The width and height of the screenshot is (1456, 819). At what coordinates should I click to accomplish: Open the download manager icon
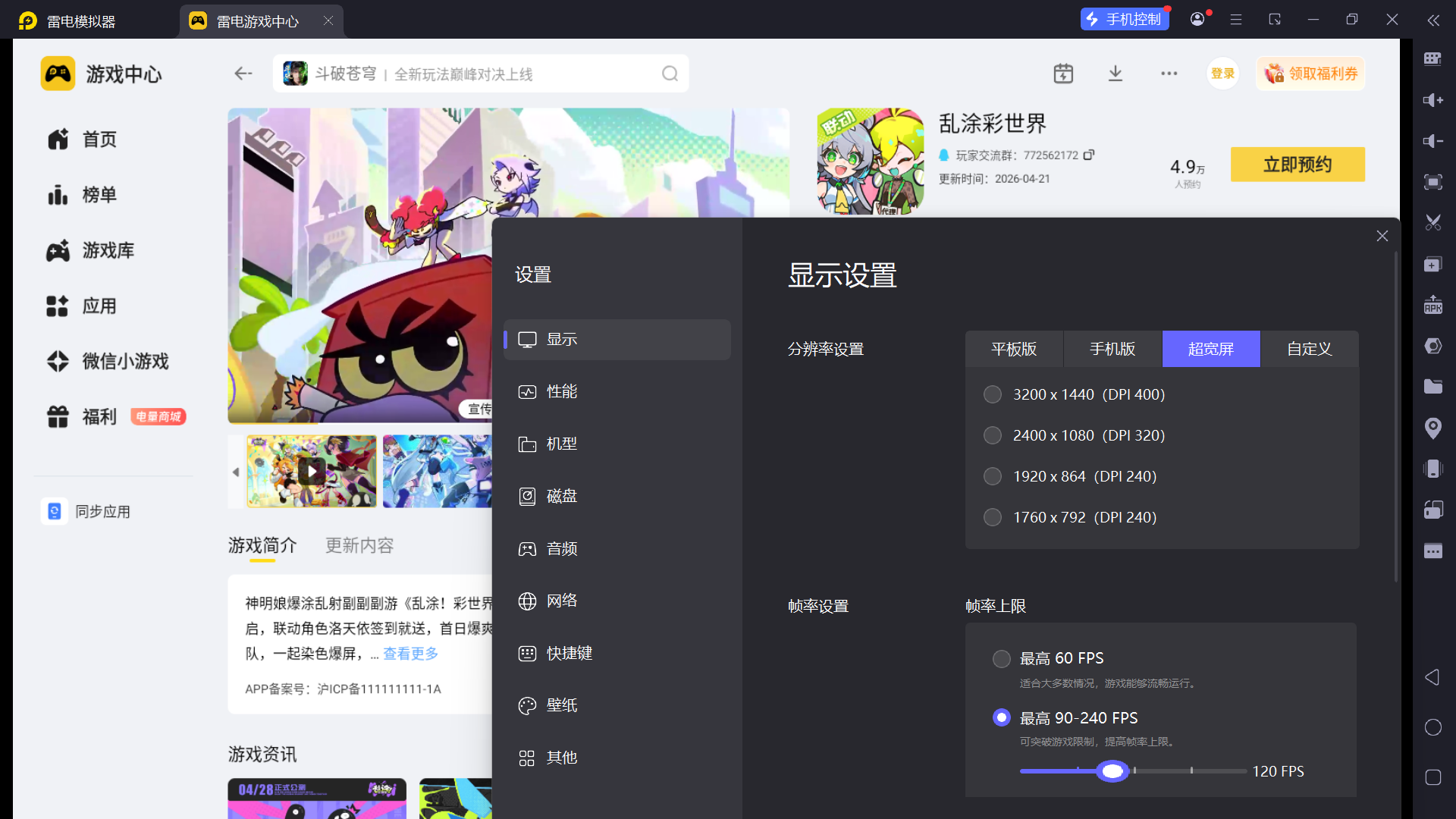pyautogui.click(x=1116, y=74)
